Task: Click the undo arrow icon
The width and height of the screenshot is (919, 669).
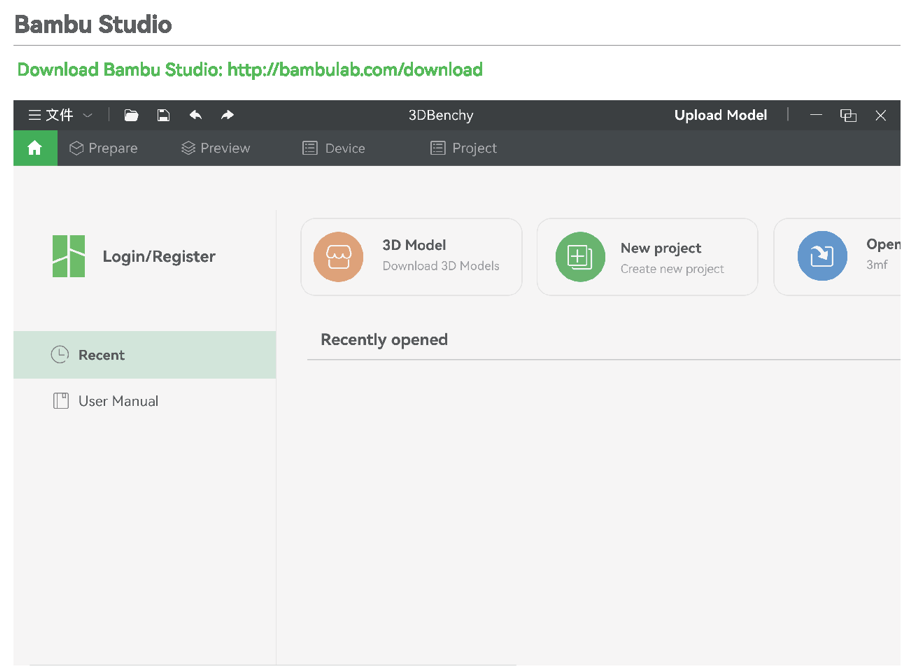Action: click(x=196, y=115)
